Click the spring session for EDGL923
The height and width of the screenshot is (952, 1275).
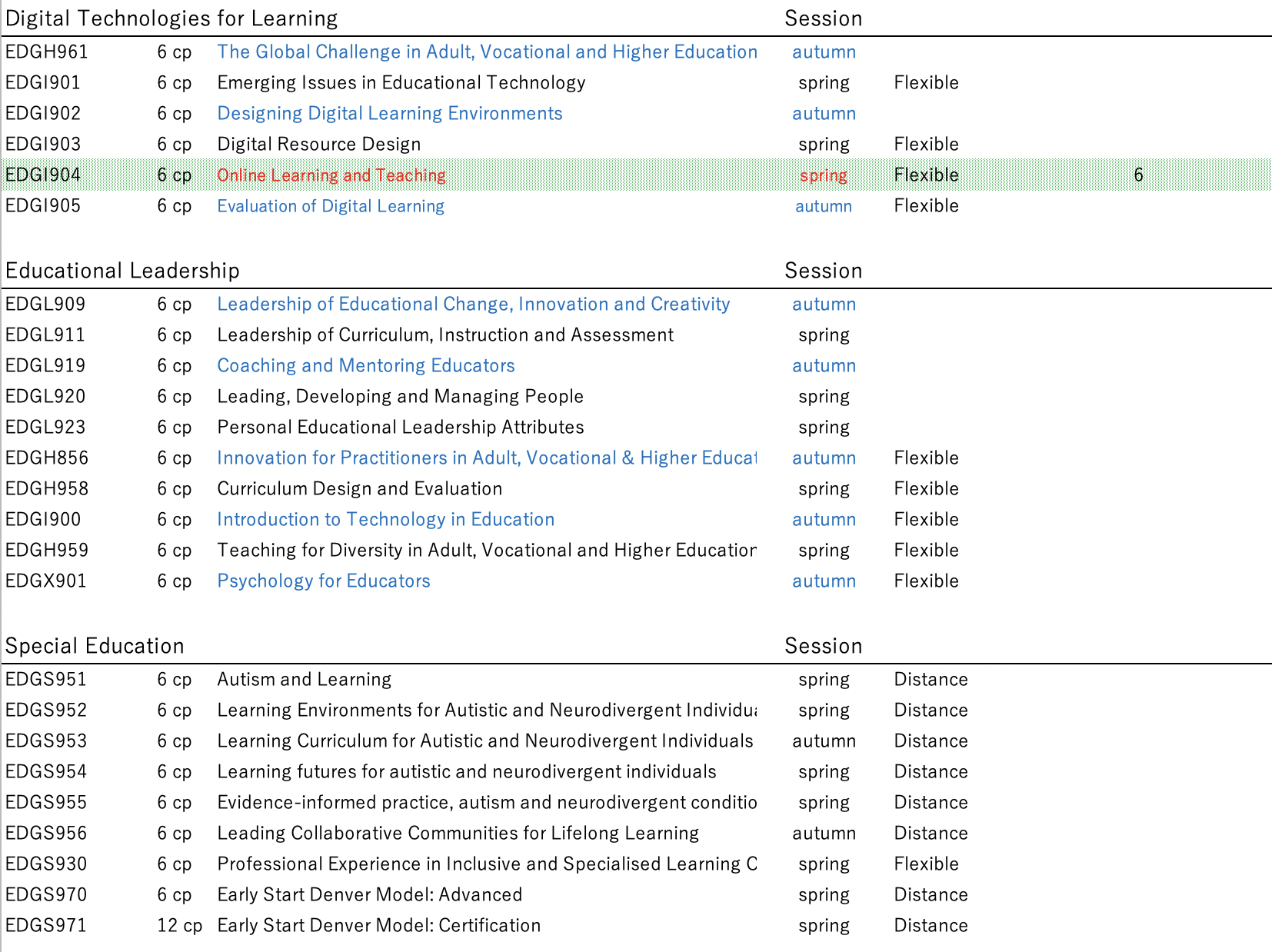824,427
